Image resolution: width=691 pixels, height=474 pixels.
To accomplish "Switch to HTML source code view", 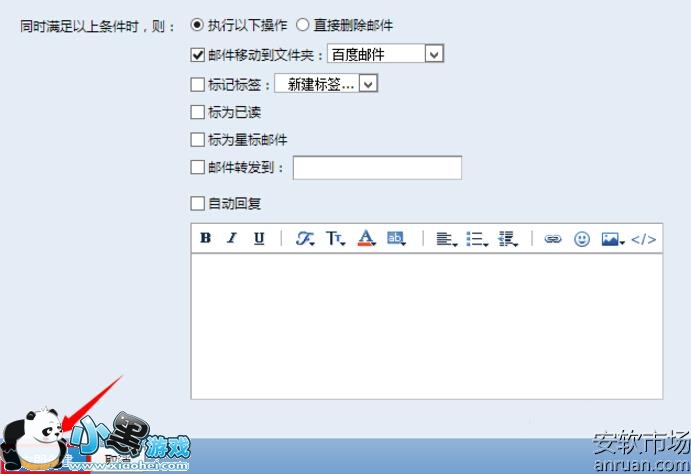I will tap(643, 239).
